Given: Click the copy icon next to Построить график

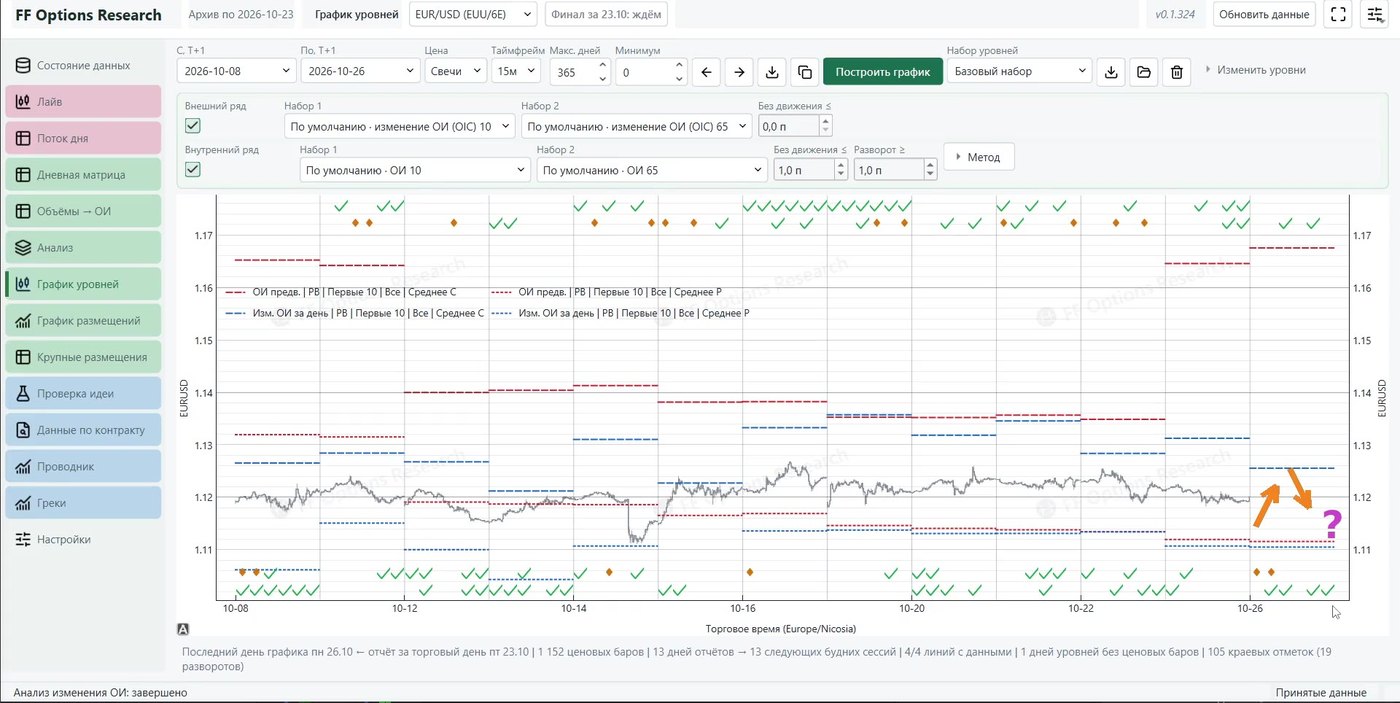Looking at the screenshot, I should (x=804, y=72).
